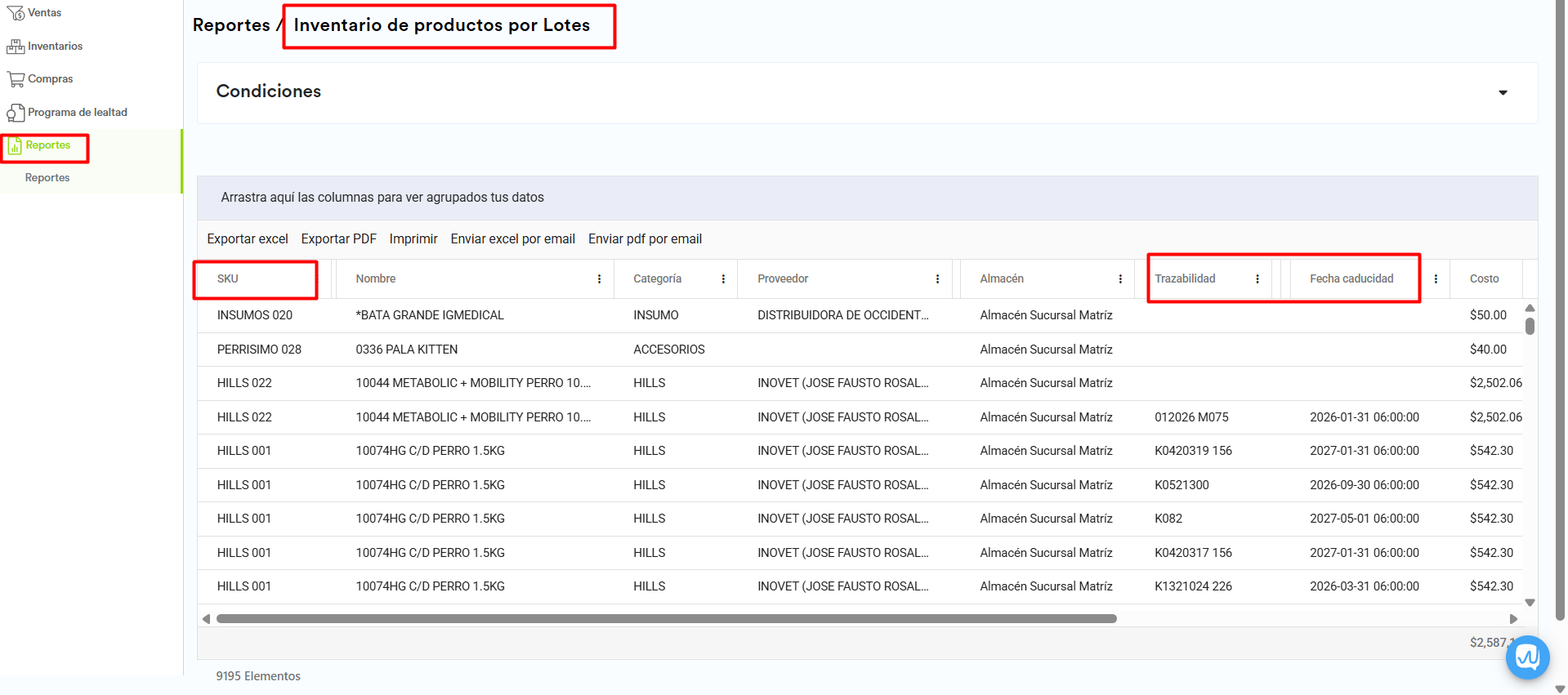The height and width of the screenshot is (695, 1568).
Task: Click the table scroll left arrow
Action: pyautogui.click(x=206, y=619)
